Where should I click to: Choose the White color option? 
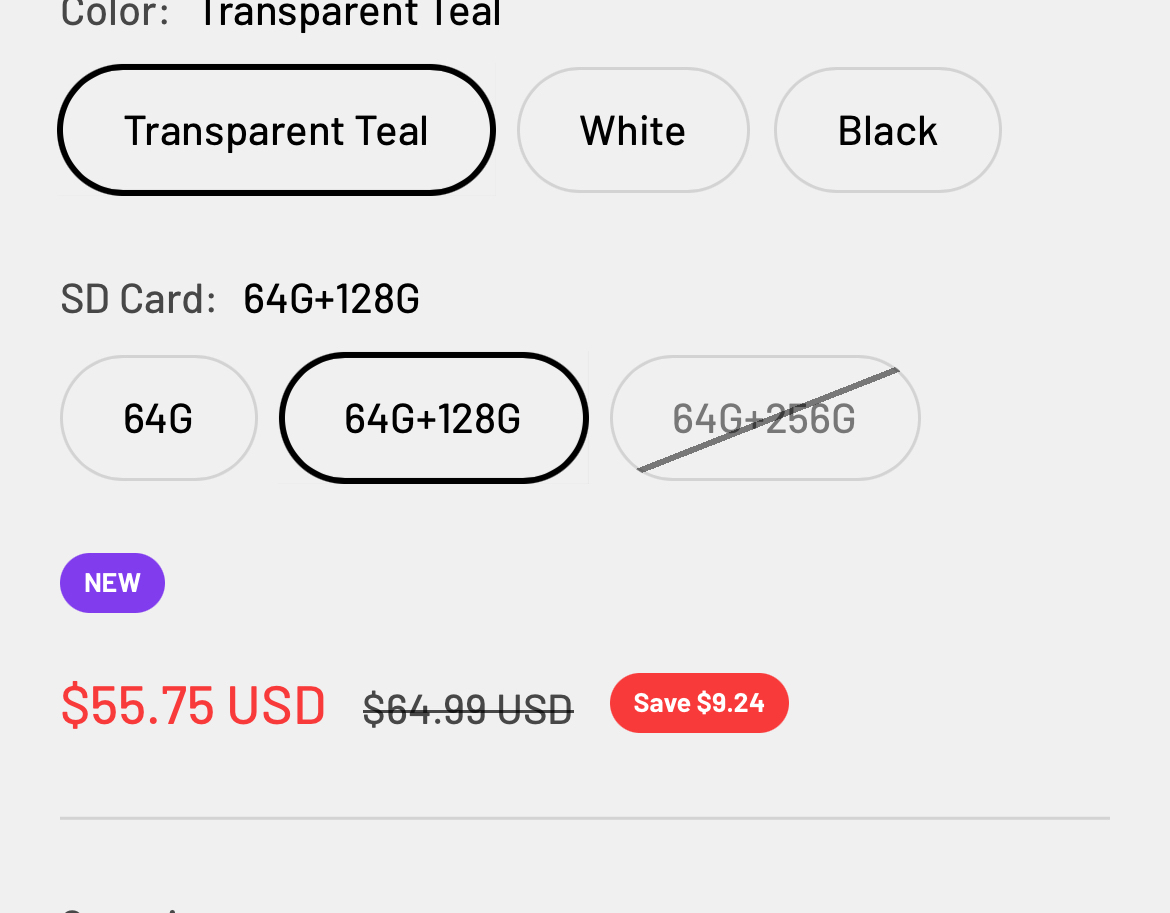pyautogui.click(x=633, y=130)
